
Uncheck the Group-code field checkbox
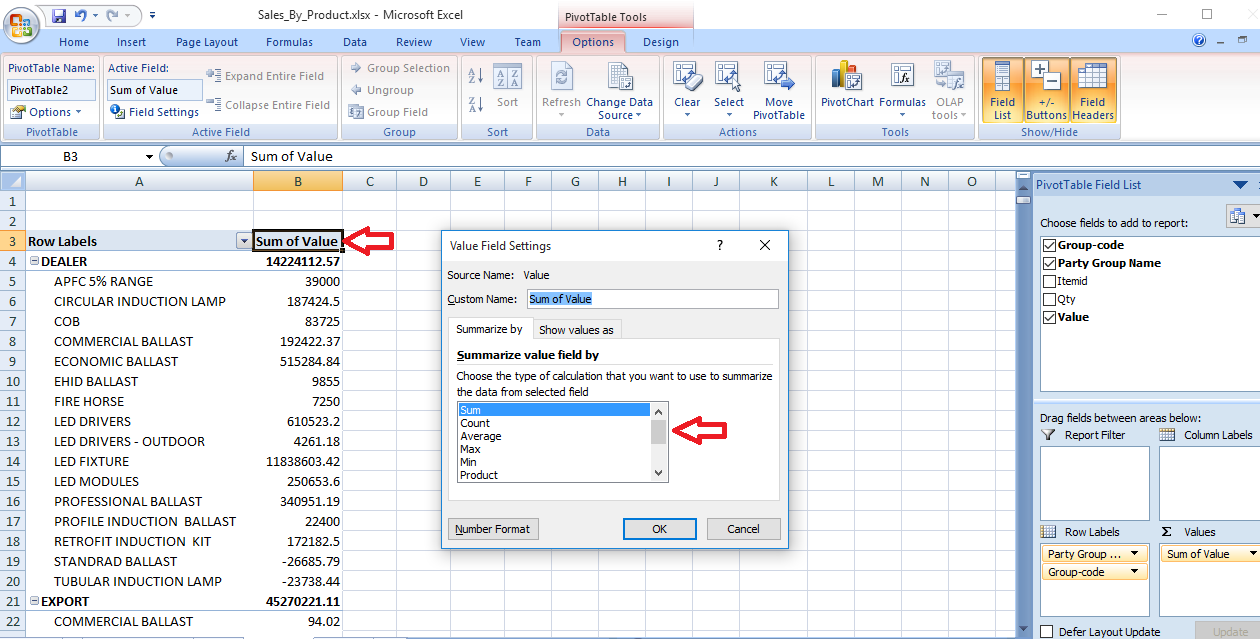pyautogui.click(x=1049, y=245)
